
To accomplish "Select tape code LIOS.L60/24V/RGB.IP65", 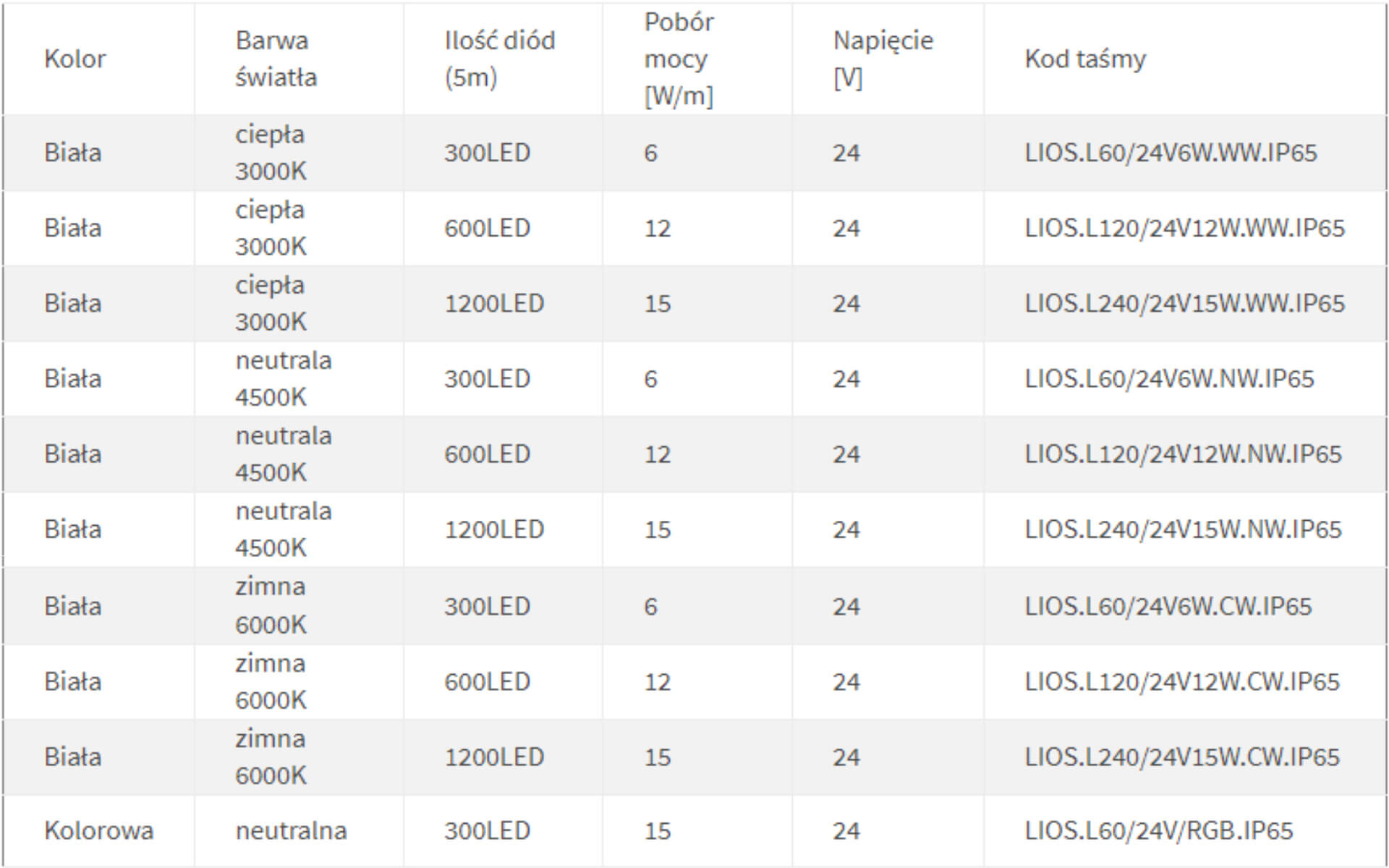I will pos(1158,830).
